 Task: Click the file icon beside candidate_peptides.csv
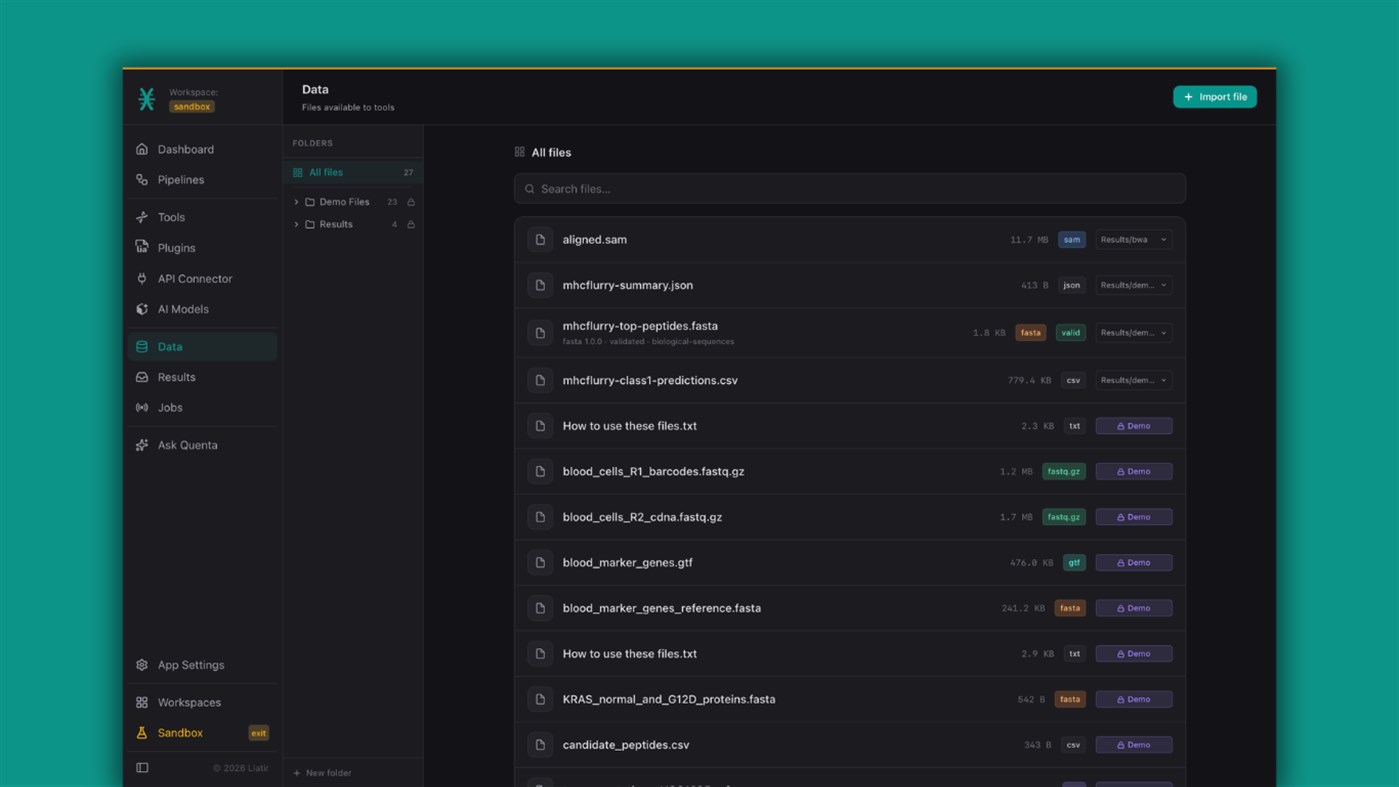[540, 745]
